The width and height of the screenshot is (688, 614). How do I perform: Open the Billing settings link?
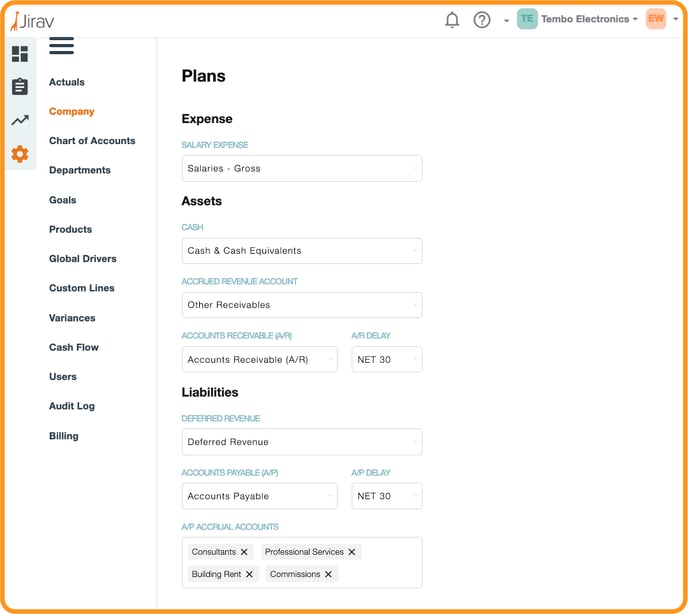pyautogui.click(x=64, y=436)
